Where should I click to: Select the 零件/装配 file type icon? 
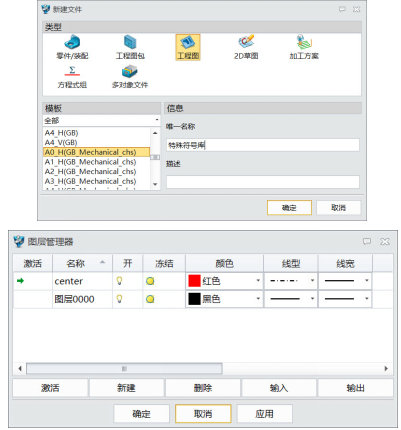[x=72, y=42]
